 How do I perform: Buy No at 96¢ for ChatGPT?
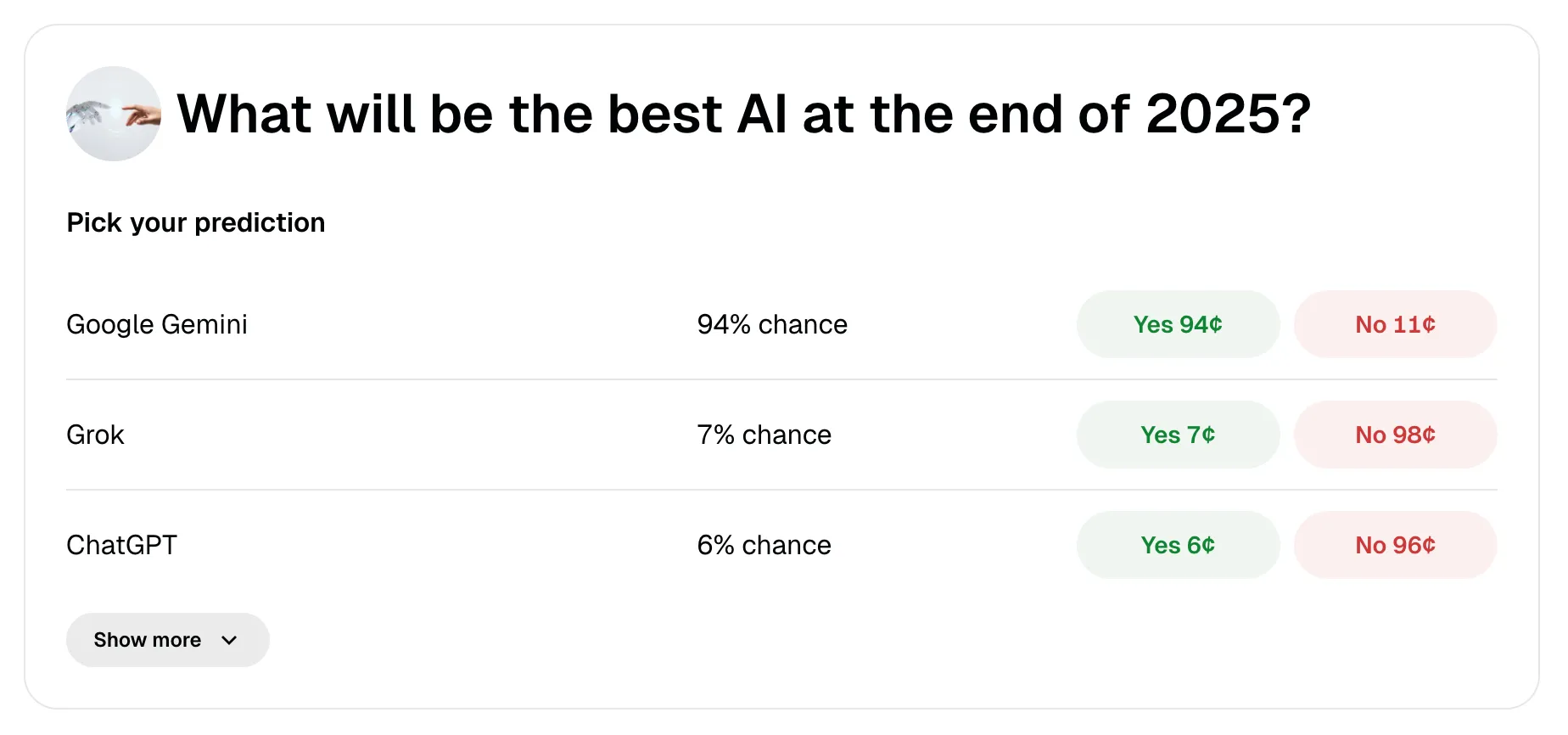[1394, 545]
